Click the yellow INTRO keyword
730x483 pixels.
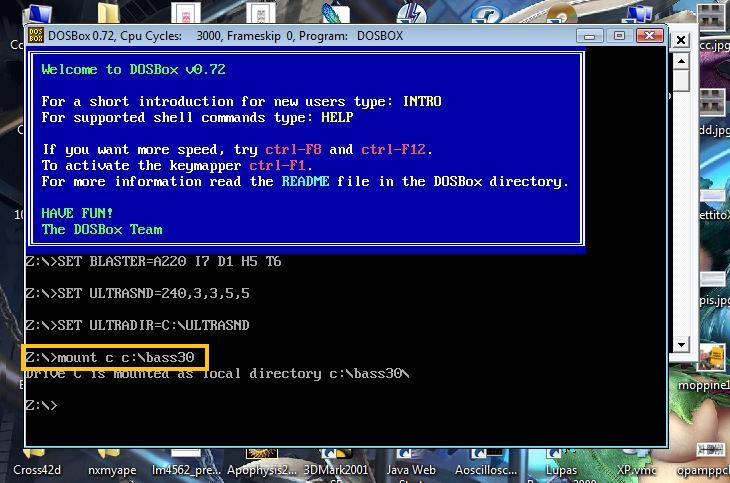coord(422,101)
